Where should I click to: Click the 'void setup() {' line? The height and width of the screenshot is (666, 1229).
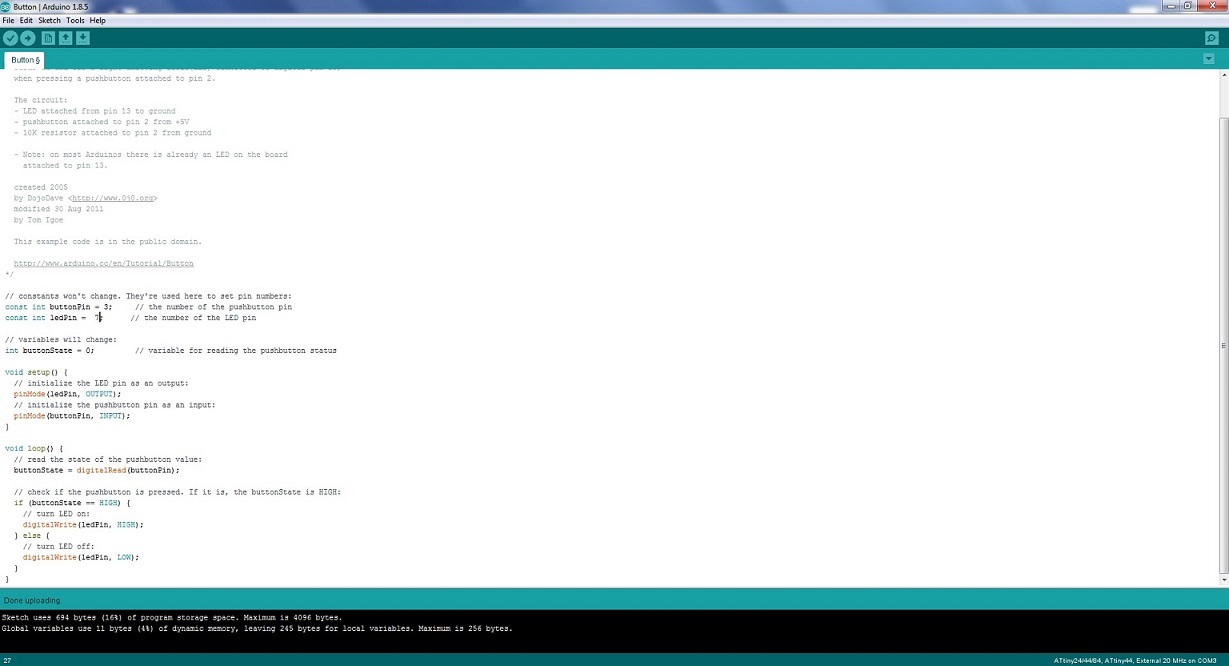tap(36, 372)
